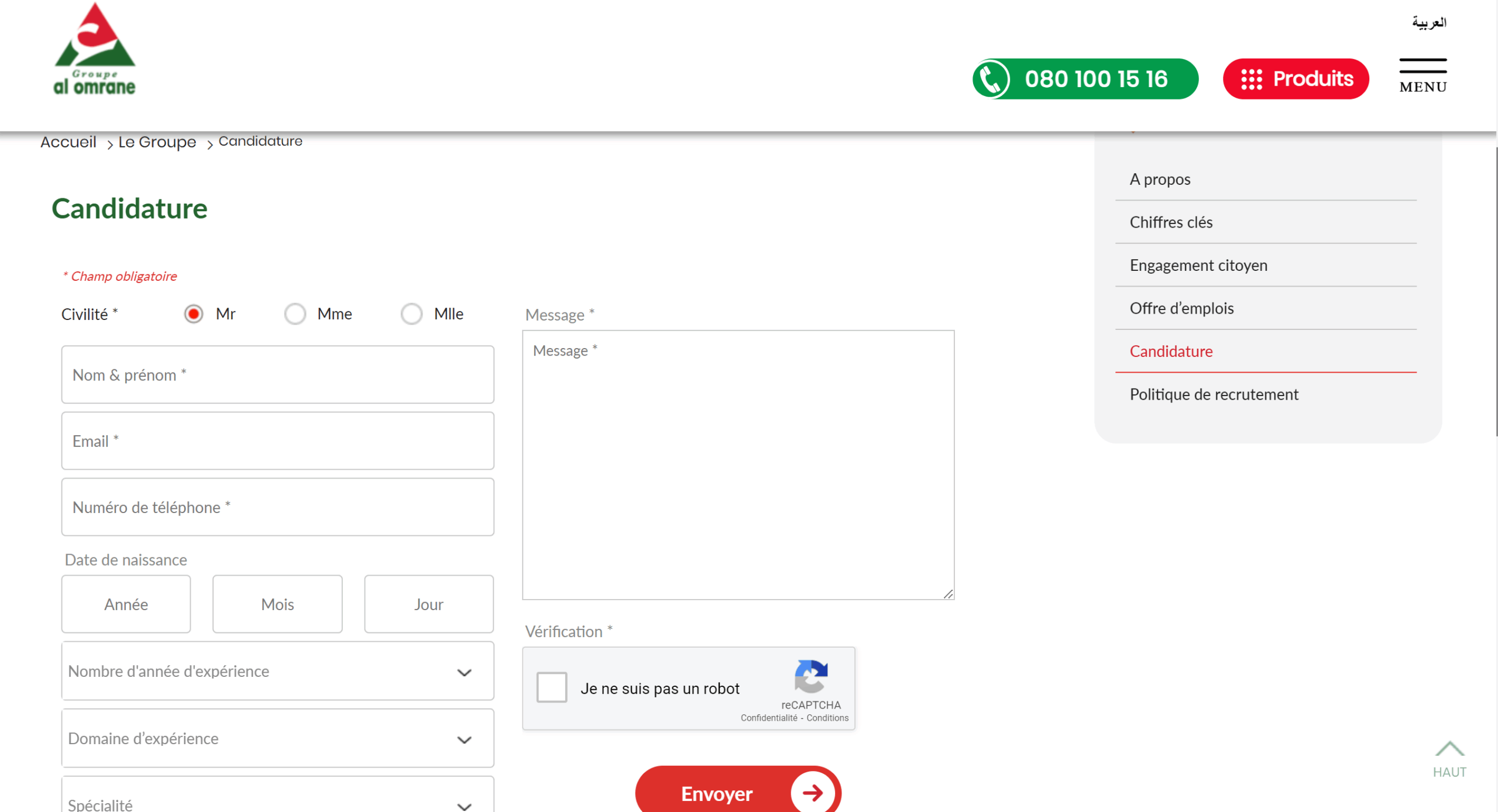Click the 'Date de naissance' label
The width and height of the screenshot is (1498, 812).
(126, 560)
